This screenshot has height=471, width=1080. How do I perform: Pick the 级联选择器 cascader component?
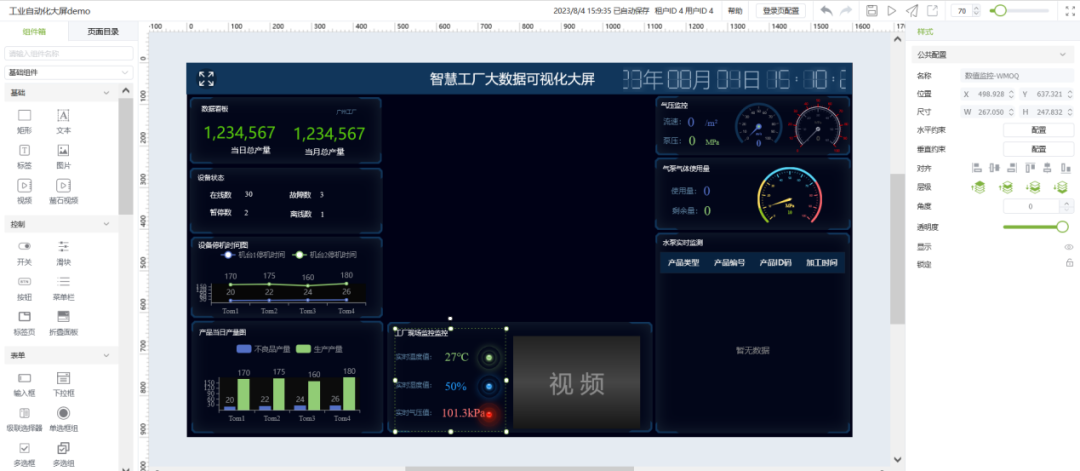point(24,419)
